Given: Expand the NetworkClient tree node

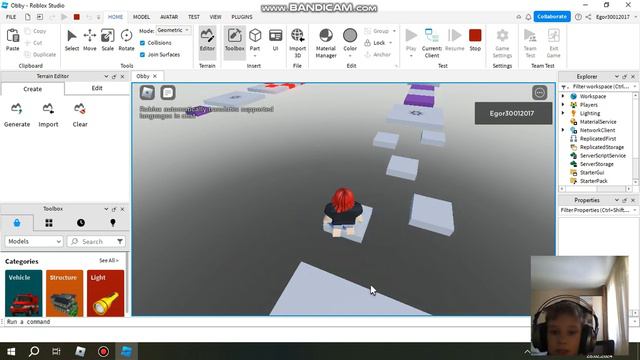Looking at the screenshot, I should pyautogui.click(x=563, y=130).
